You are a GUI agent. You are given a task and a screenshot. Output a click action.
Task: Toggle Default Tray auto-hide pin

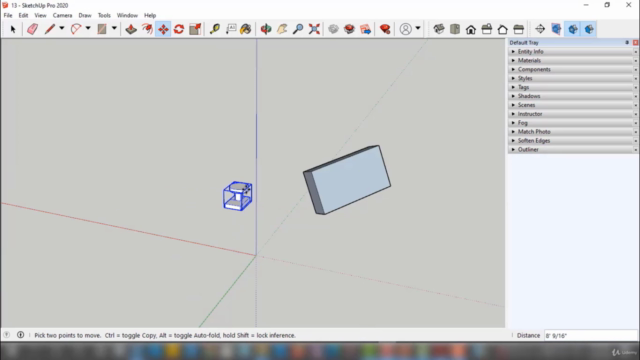coord(627,42)
